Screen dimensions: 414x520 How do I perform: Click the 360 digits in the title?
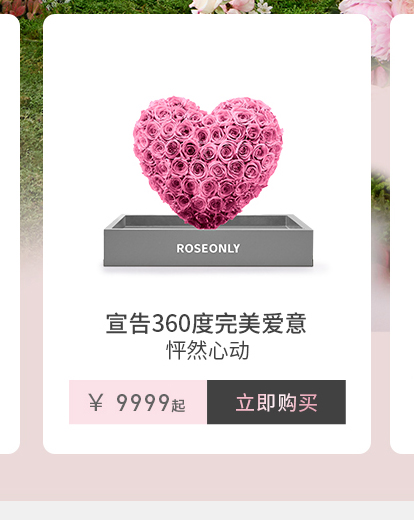171,324
